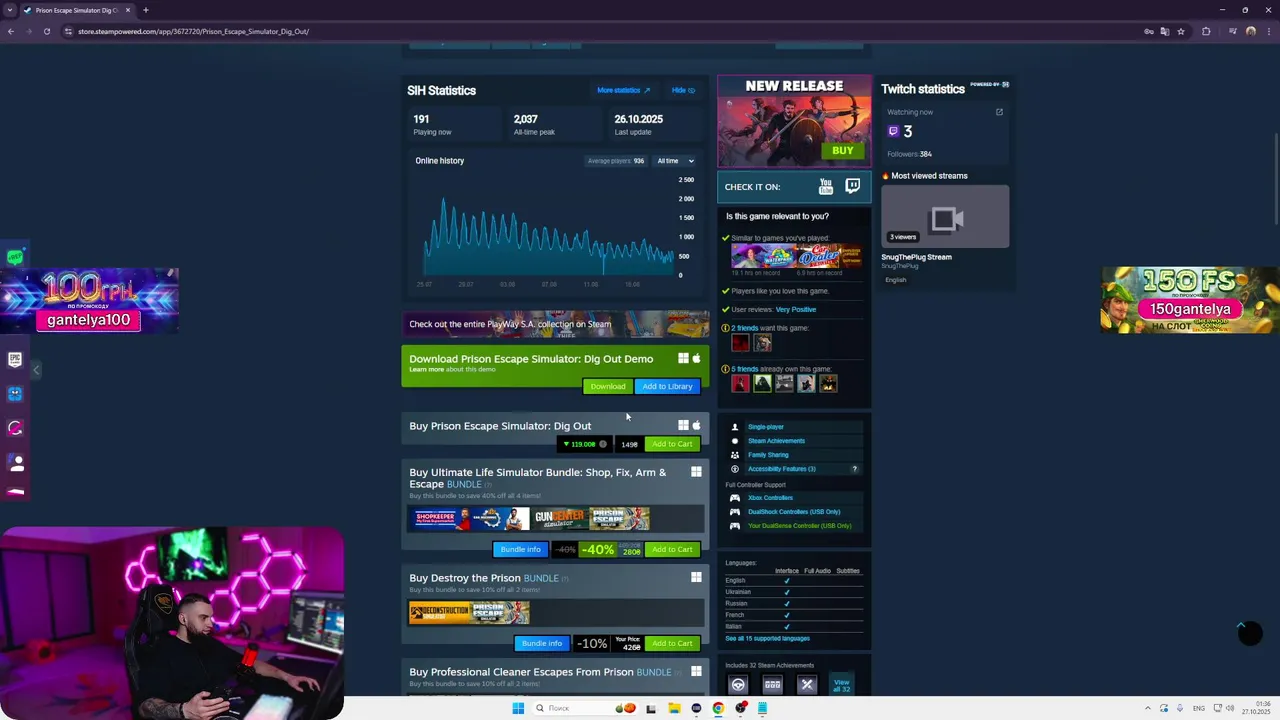The height and width of the screenshot is (720, 1280).
Task: Click the info icon beside 119.00 price
Action: (x=603, y=444)
